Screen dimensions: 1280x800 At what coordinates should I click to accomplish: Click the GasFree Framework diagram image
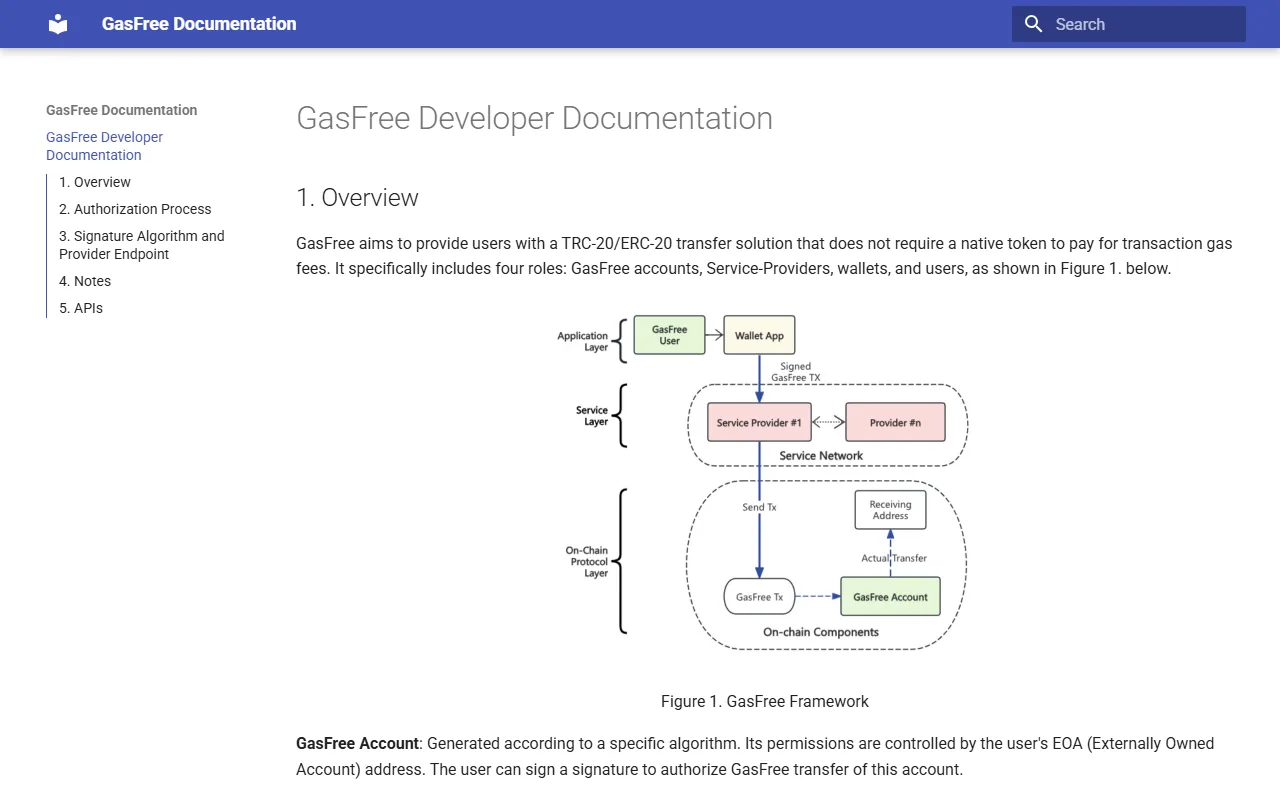765,485
